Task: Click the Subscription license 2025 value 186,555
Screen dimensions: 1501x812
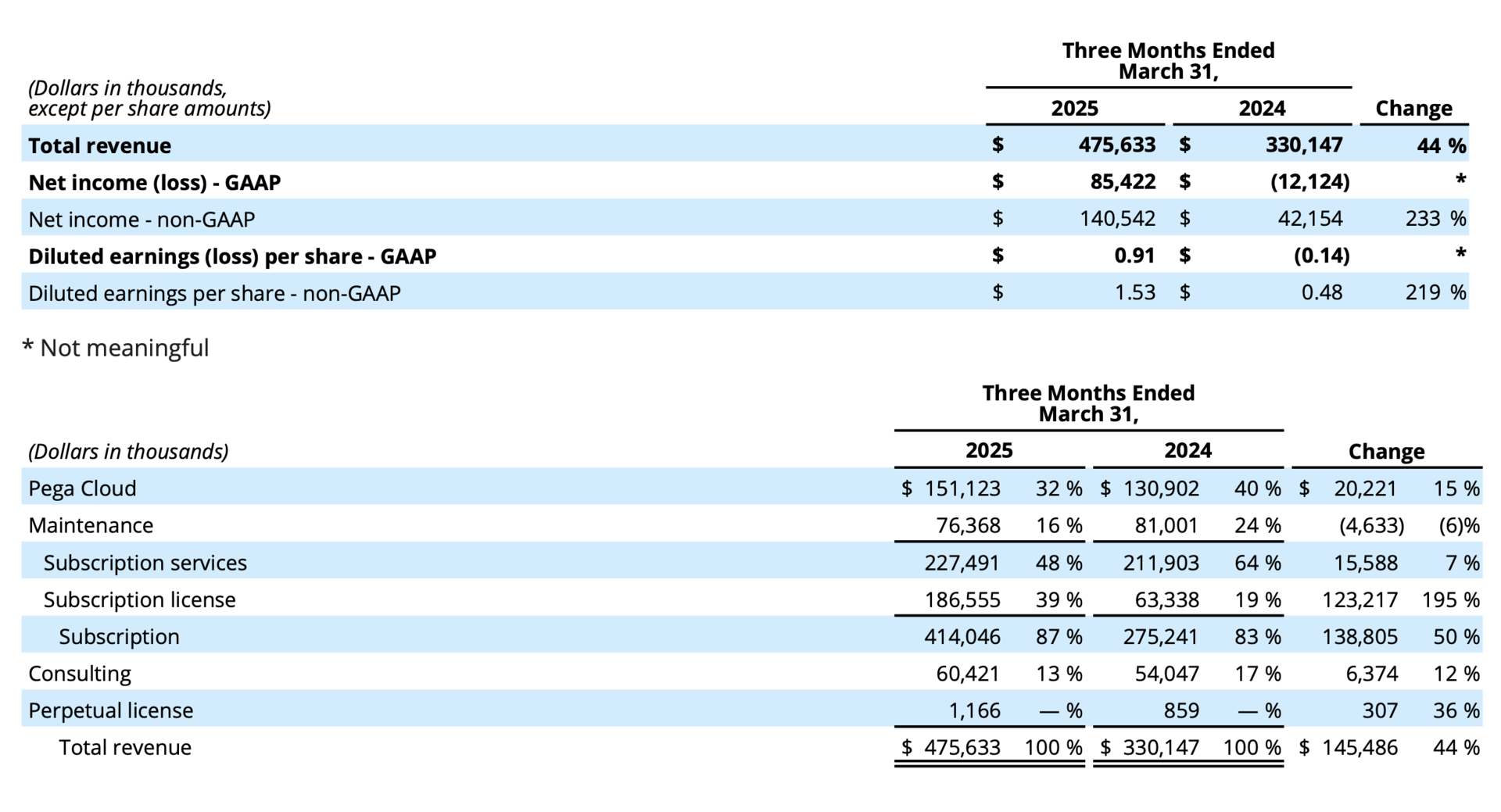Action: [x=962, y=599]
